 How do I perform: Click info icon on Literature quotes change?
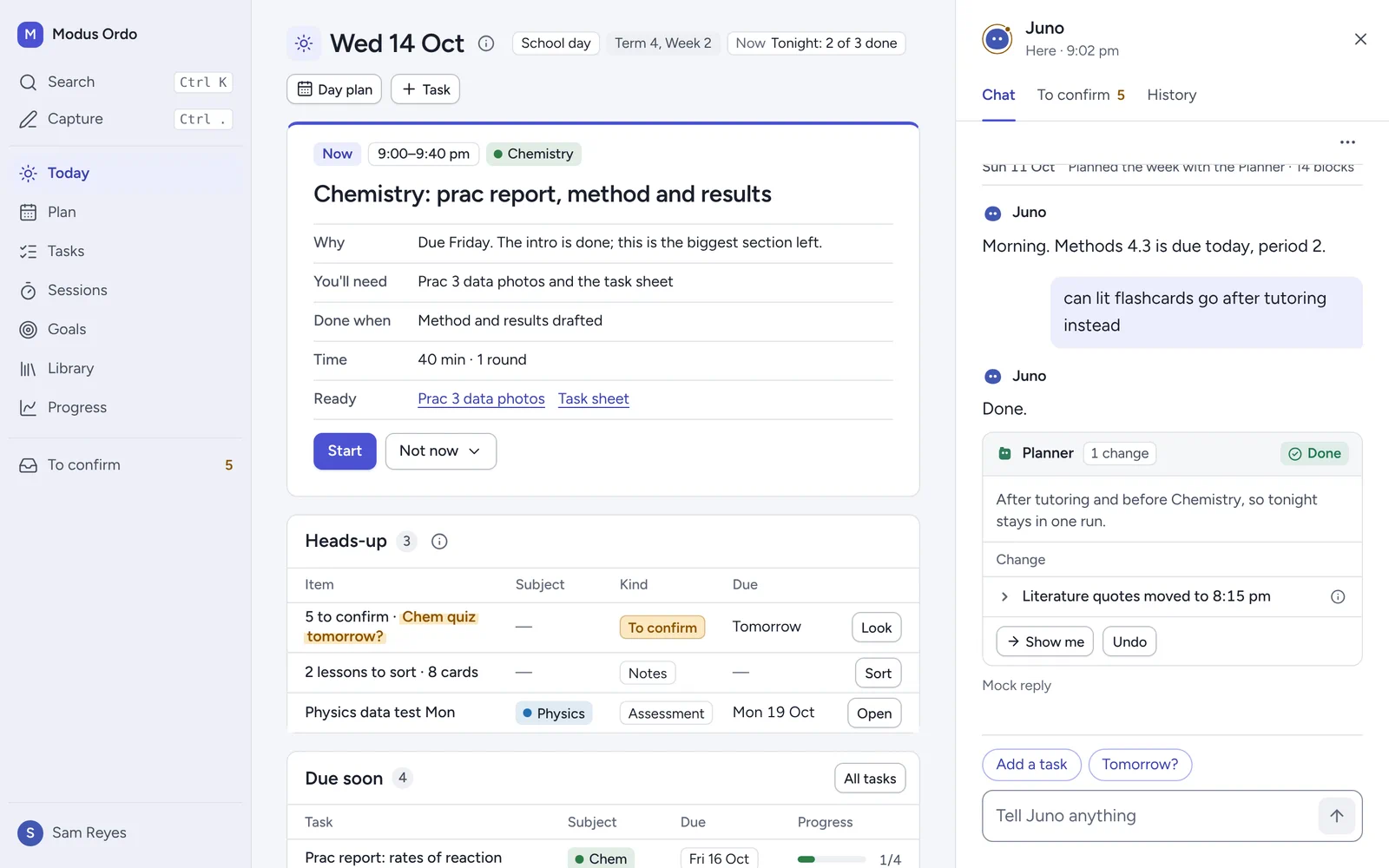click(1338, 596)
